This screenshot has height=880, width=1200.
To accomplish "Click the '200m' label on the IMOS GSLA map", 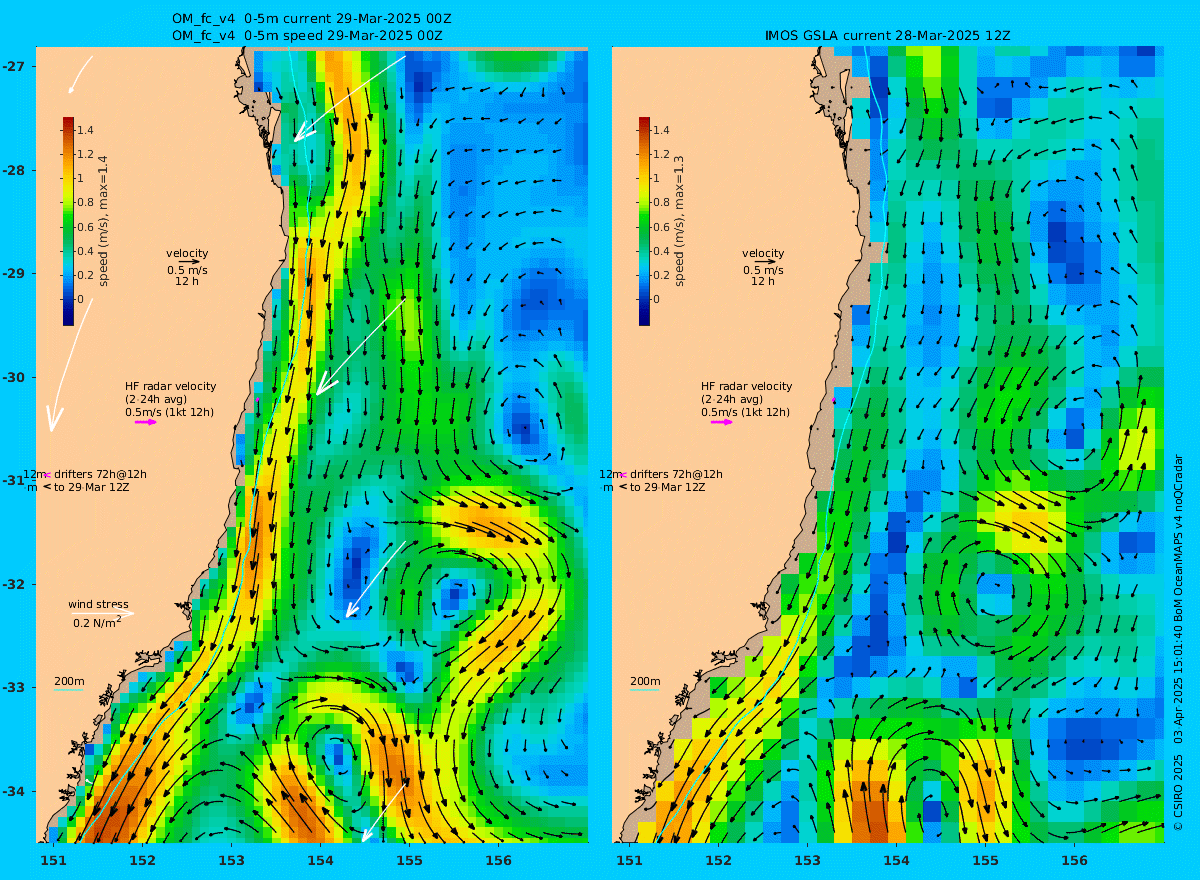I will coord(644,681).
